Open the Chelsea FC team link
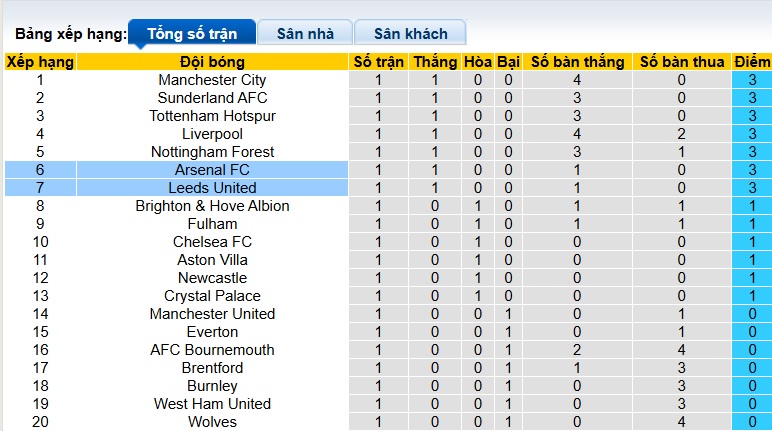This screenshot has height=431, width=772. [212, 242]
